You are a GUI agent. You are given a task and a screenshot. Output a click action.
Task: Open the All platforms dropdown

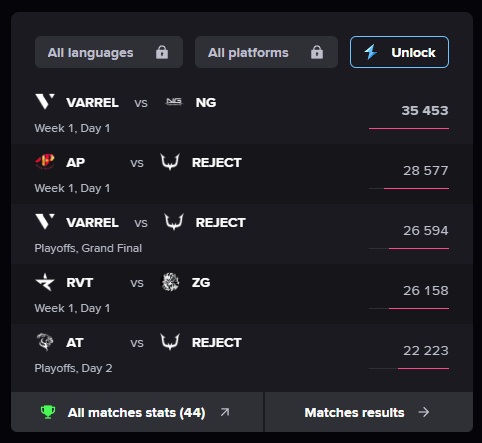click(266, 52)
